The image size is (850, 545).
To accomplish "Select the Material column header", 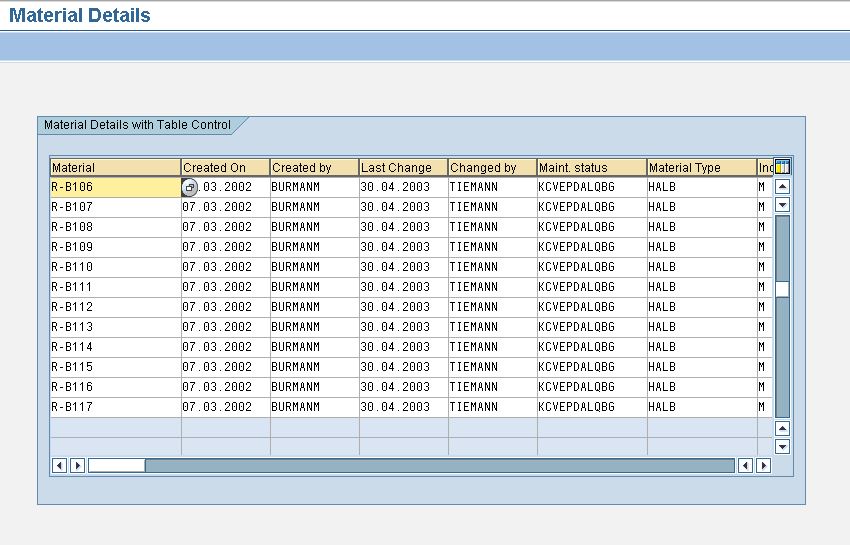I will click(115, 168).
